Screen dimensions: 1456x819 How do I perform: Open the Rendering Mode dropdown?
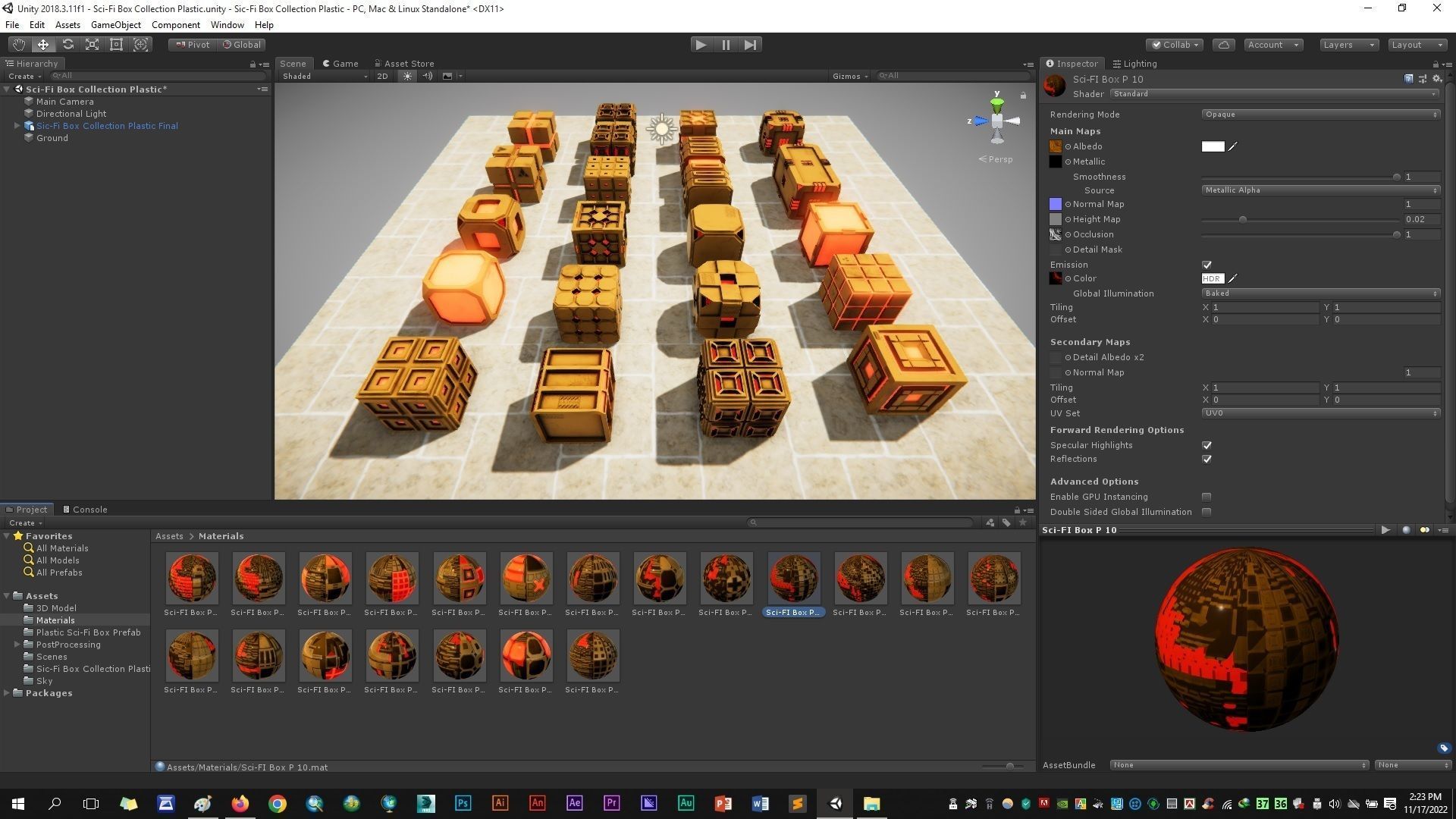tap(1319, 115)
